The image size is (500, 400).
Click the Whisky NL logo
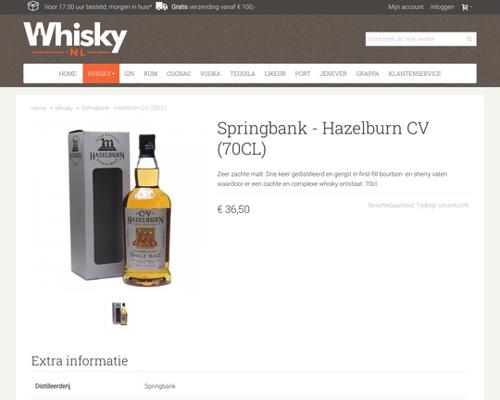tap(75, 38)
